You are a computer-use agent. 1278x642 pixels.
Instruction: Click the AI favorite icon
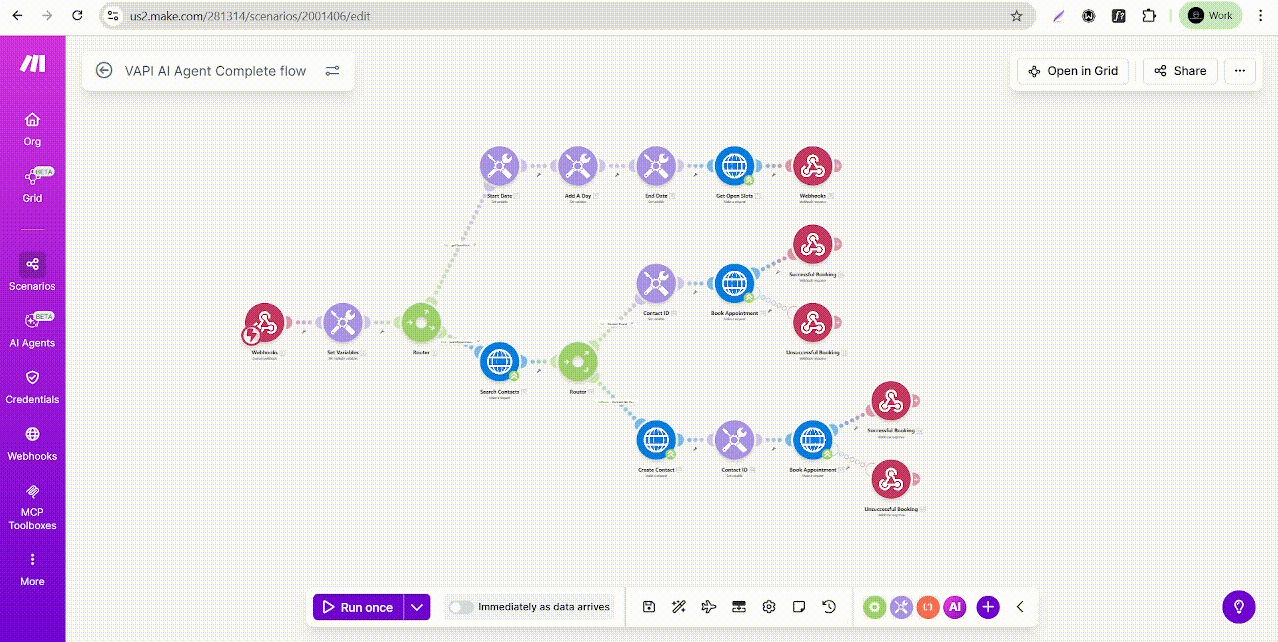click(x=955, y=607)
